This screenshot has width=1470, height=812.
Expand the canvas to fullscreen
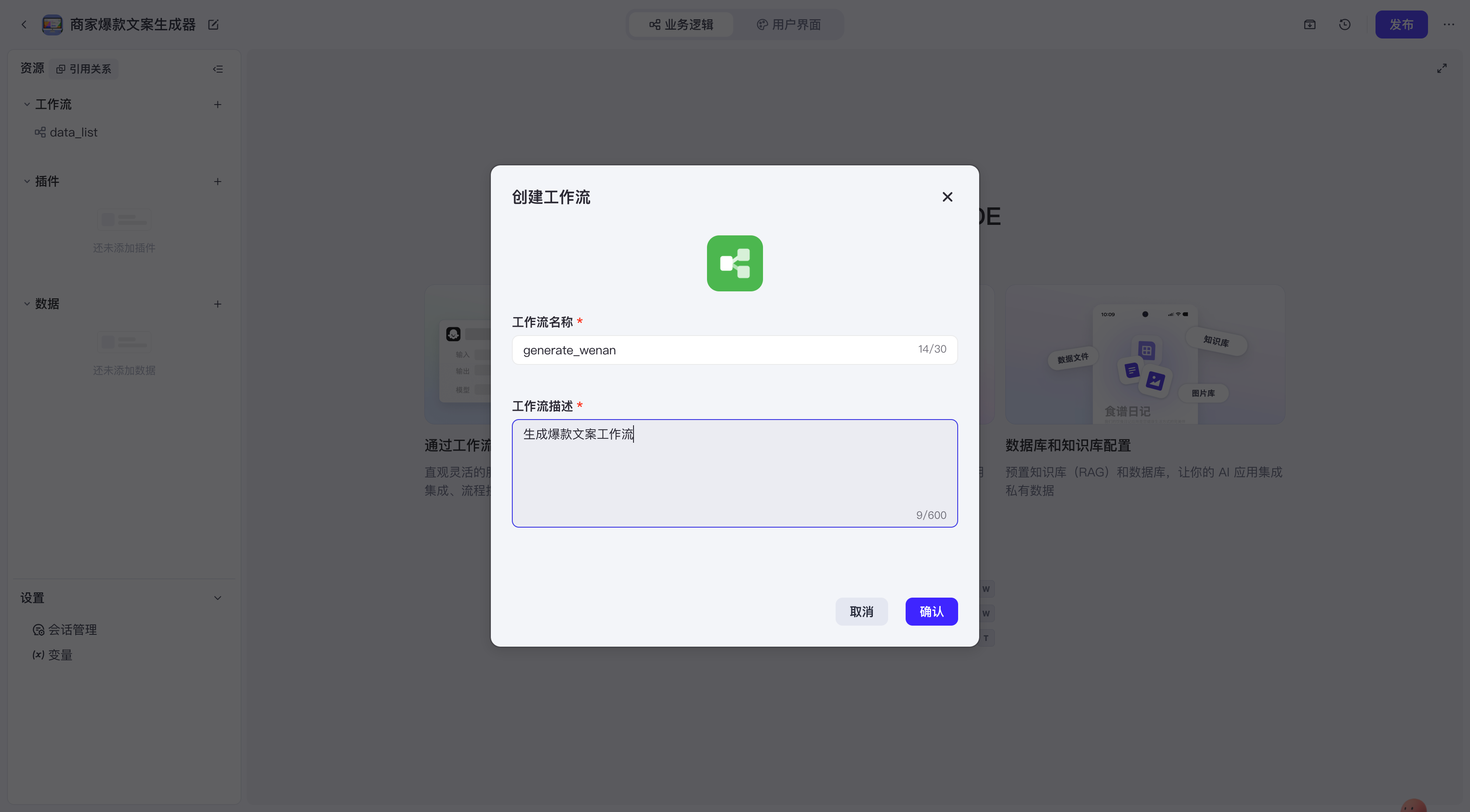(1442, 69)
